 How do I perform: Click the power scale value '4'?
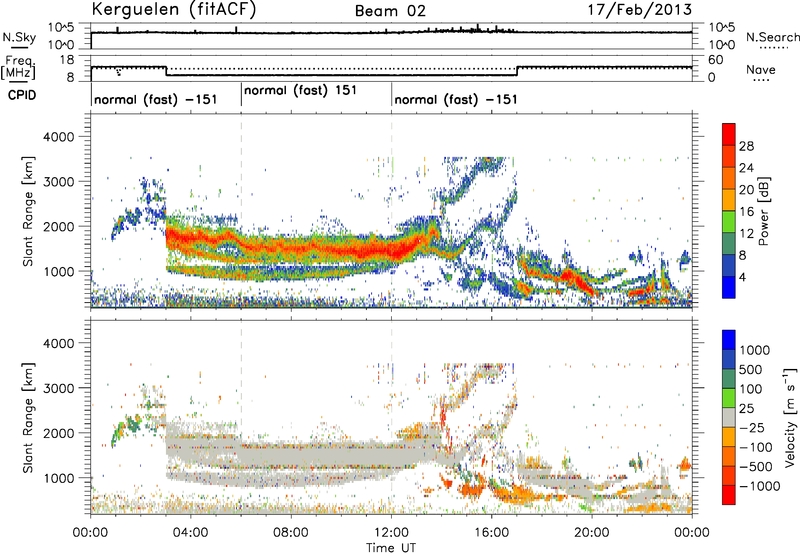click(x=743, y=278)
